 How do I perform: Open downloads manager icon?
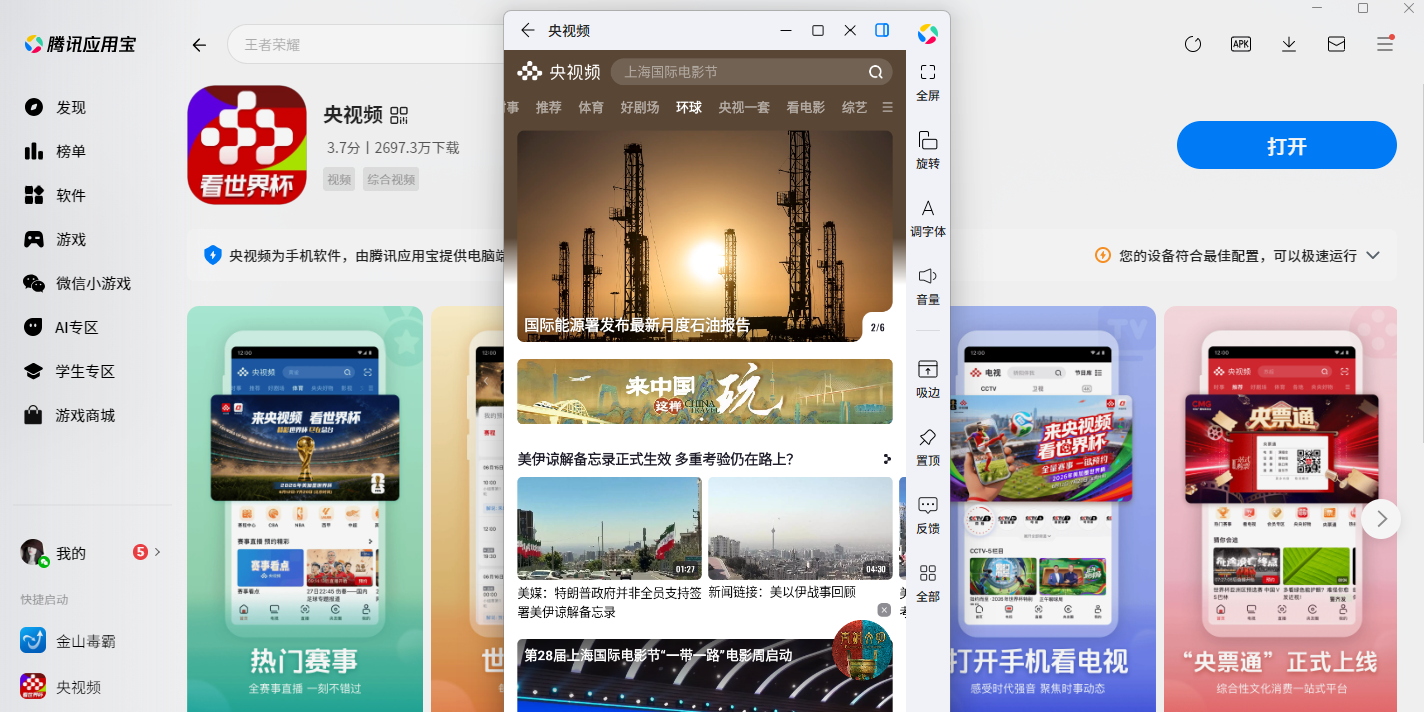pos(1289,44)
